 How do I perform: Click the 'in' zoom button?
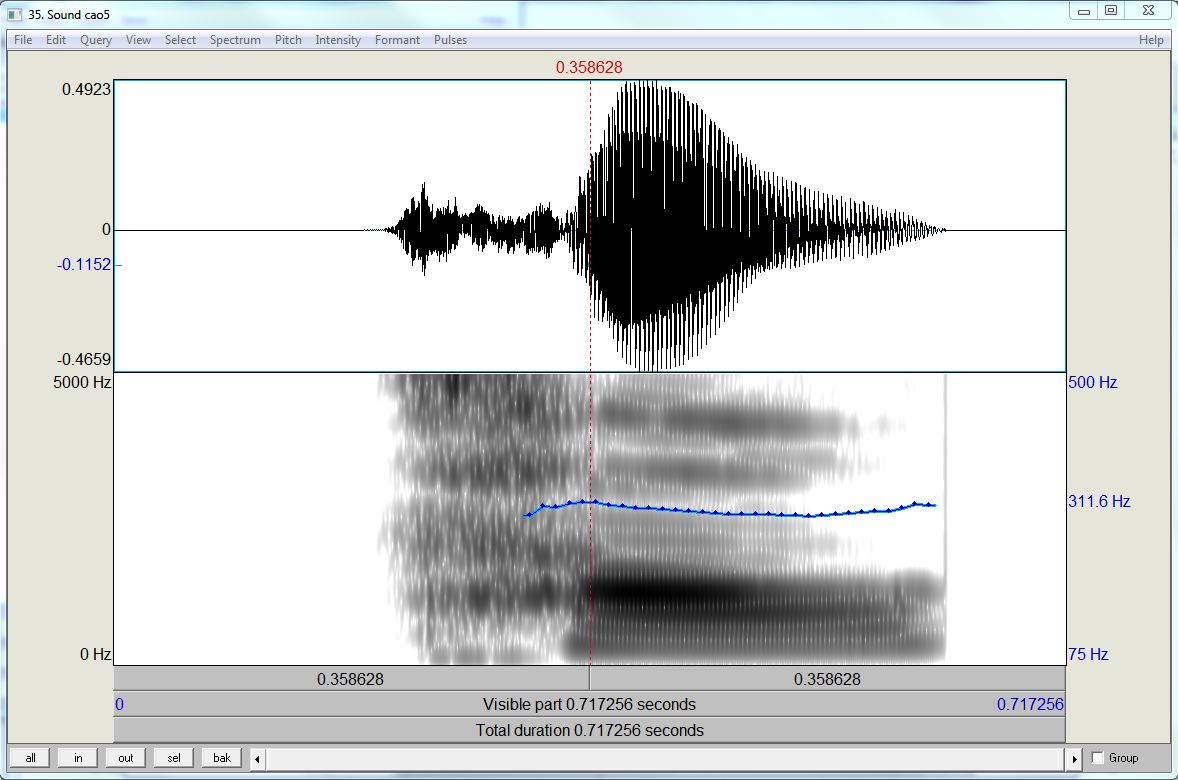(x=78, y=757)
